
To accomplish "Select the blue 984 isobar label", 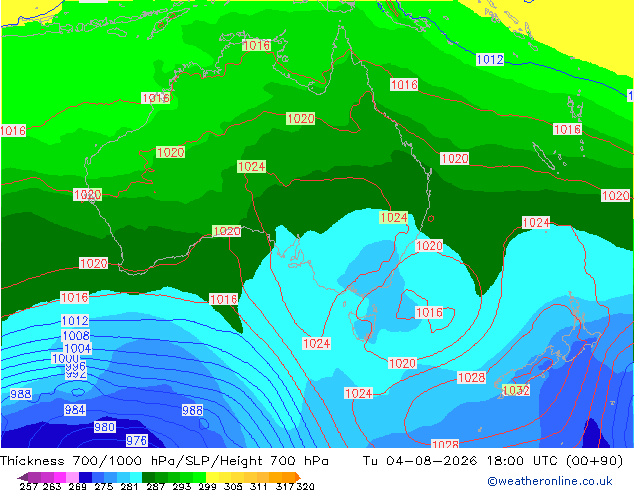I will click(75, 410).
